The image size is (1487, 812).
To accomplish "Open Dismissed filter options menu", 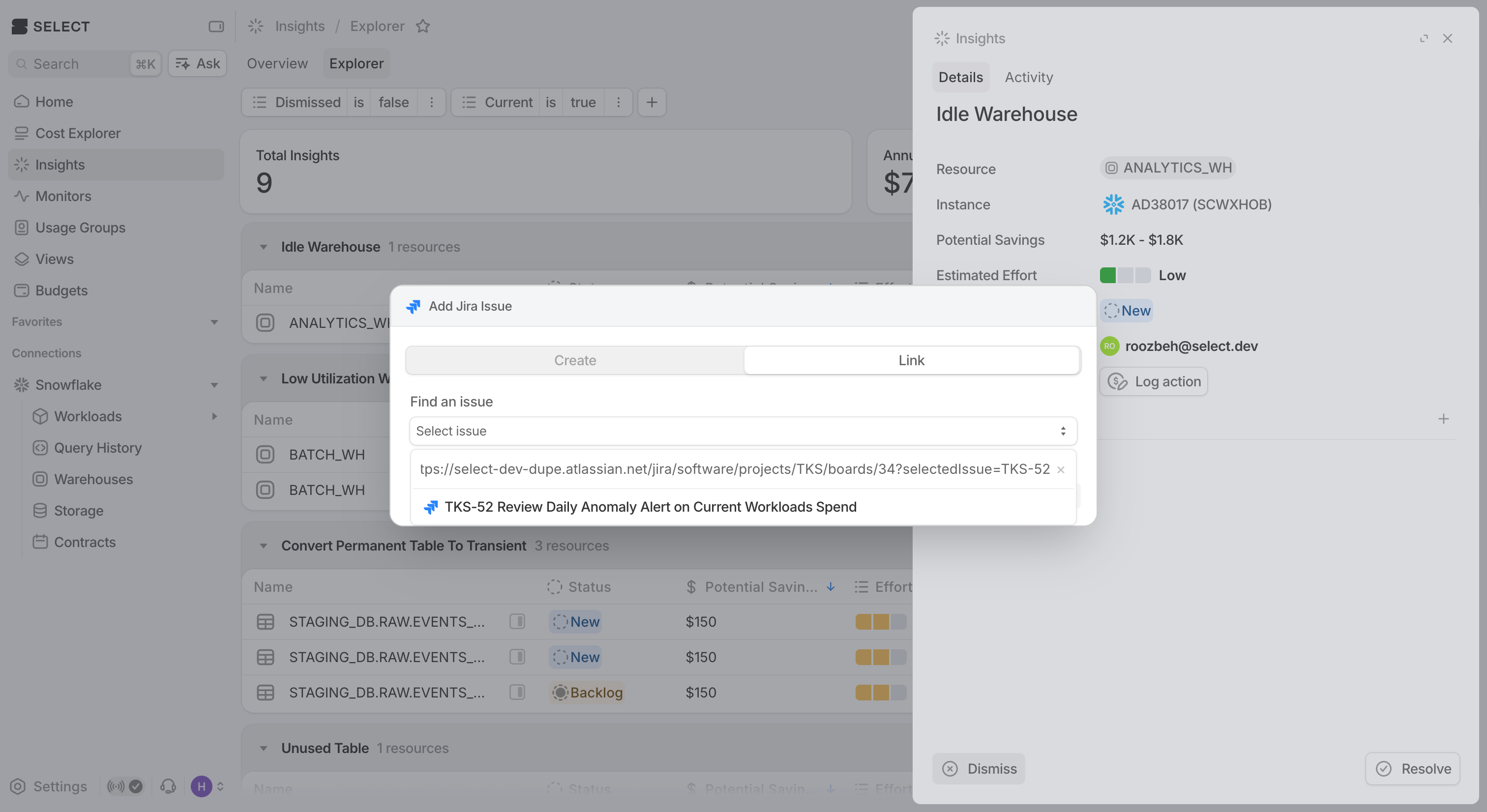I will pyautogui.click(x=431, y=102).
